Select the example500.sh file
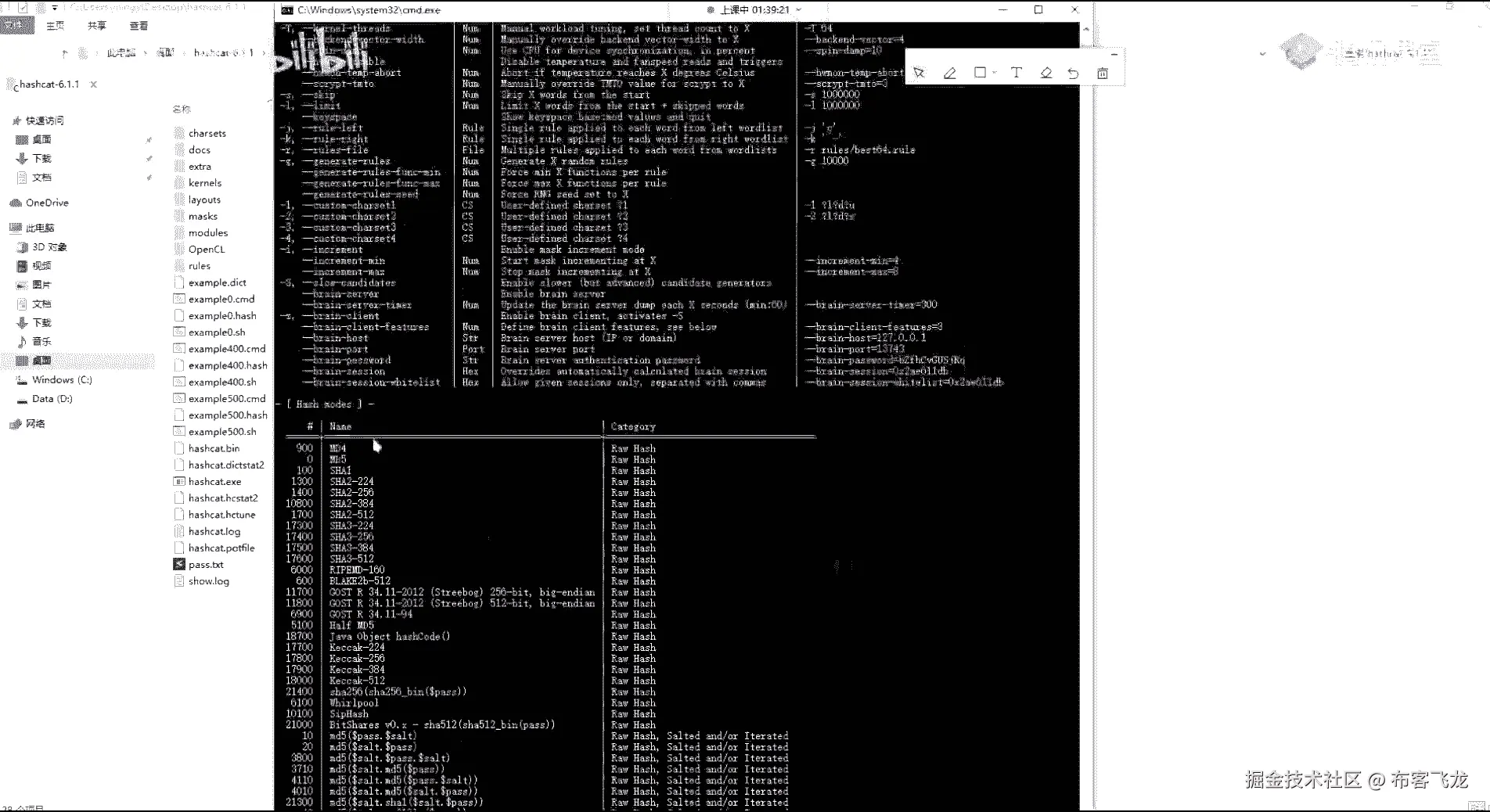This screenshot has width=1490, height=812. (x=222, y=432)
